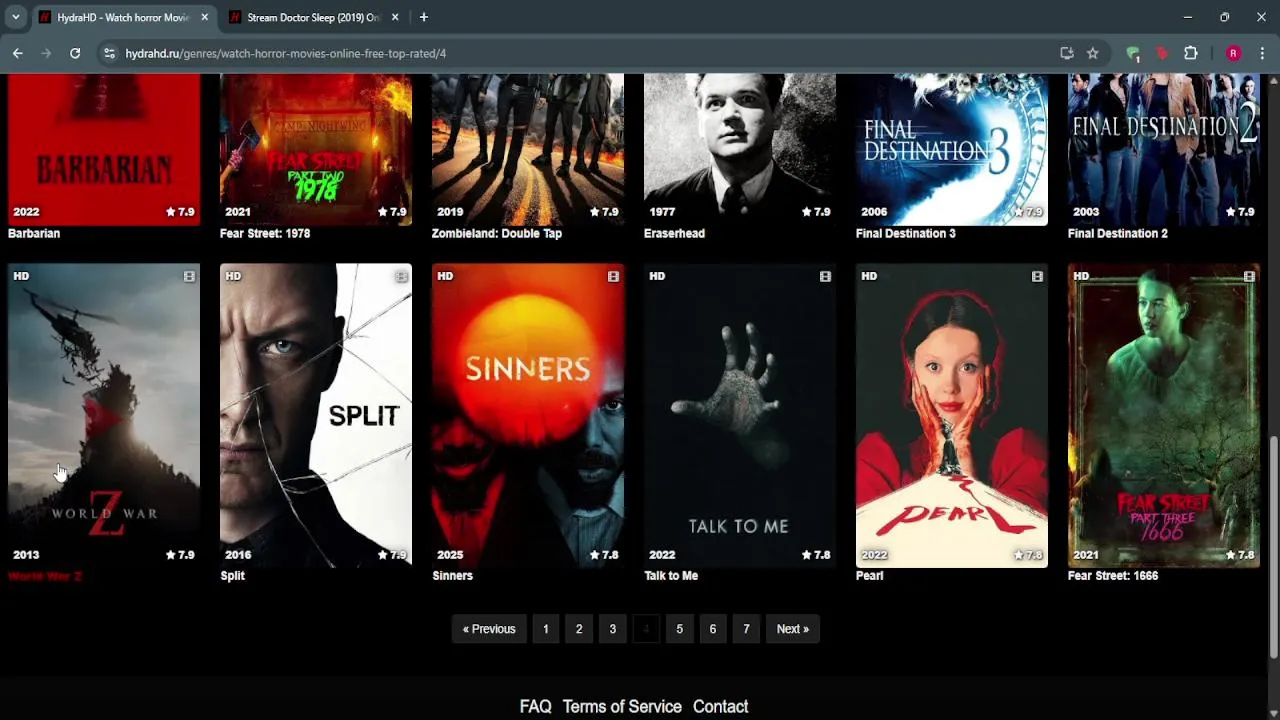This screenshot has height=720, width=1280.
Task: Go to pagination page 5
Action: click(680, 629)
